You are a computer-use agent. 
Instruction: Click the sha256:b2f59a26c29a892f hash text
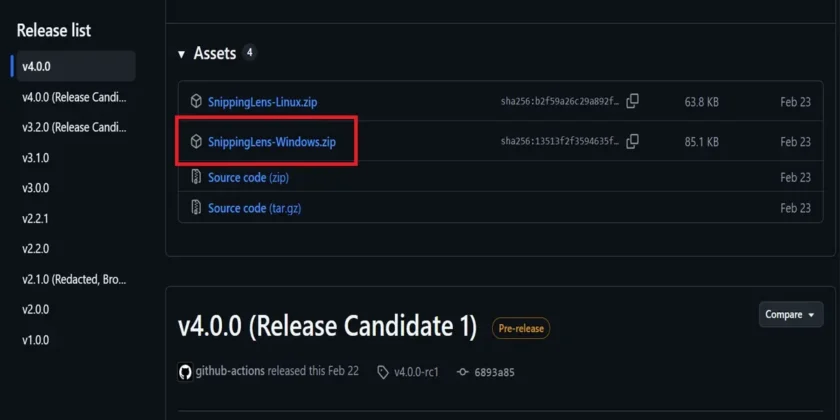560,102
